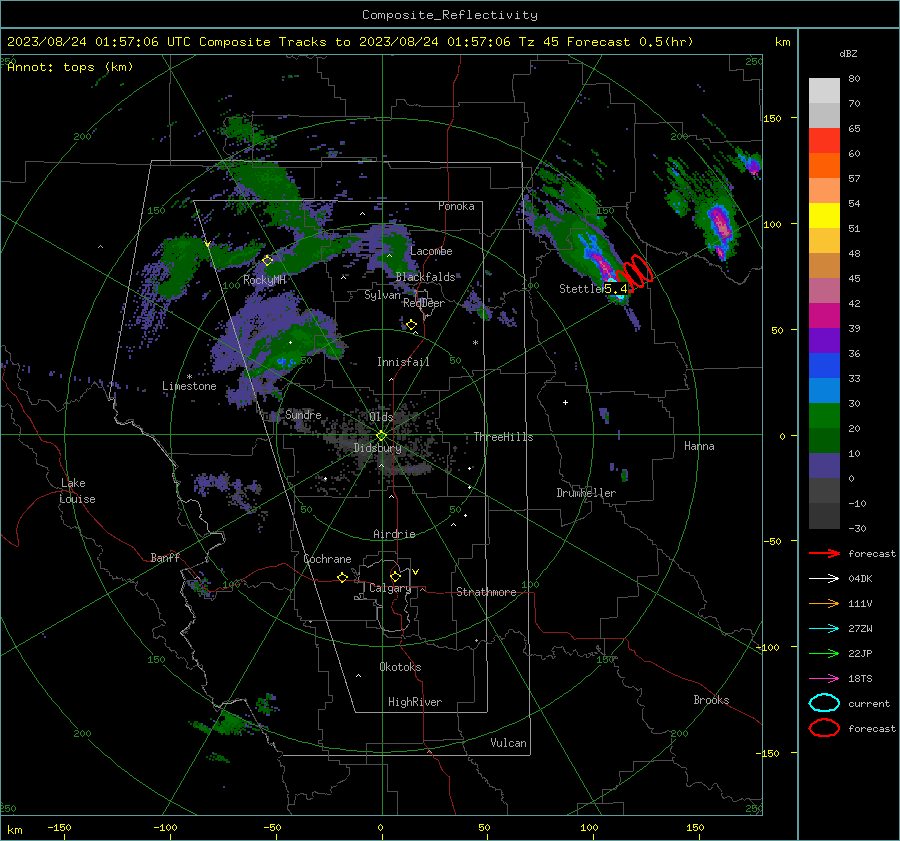Click the Strathmore city label
This screenshot has height=841, width=900.
[x=486, y=592]
